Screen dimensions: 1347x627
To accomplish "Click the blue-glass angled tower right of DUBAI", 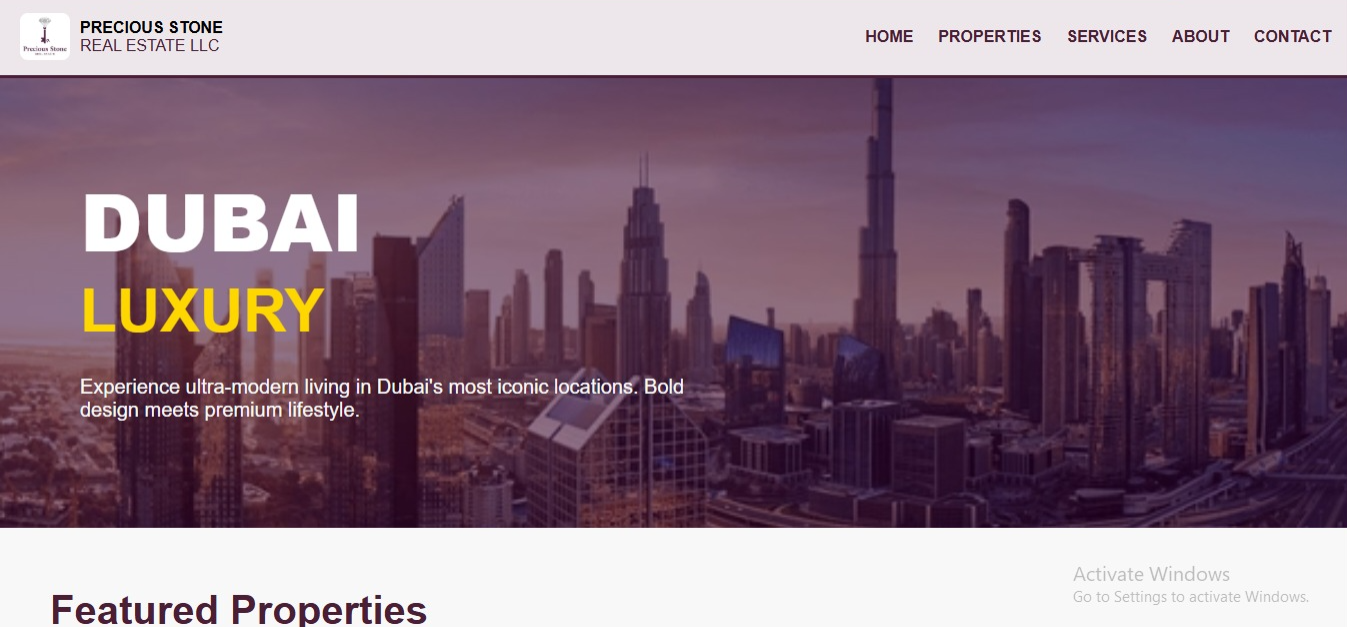I will coord(441,270).
